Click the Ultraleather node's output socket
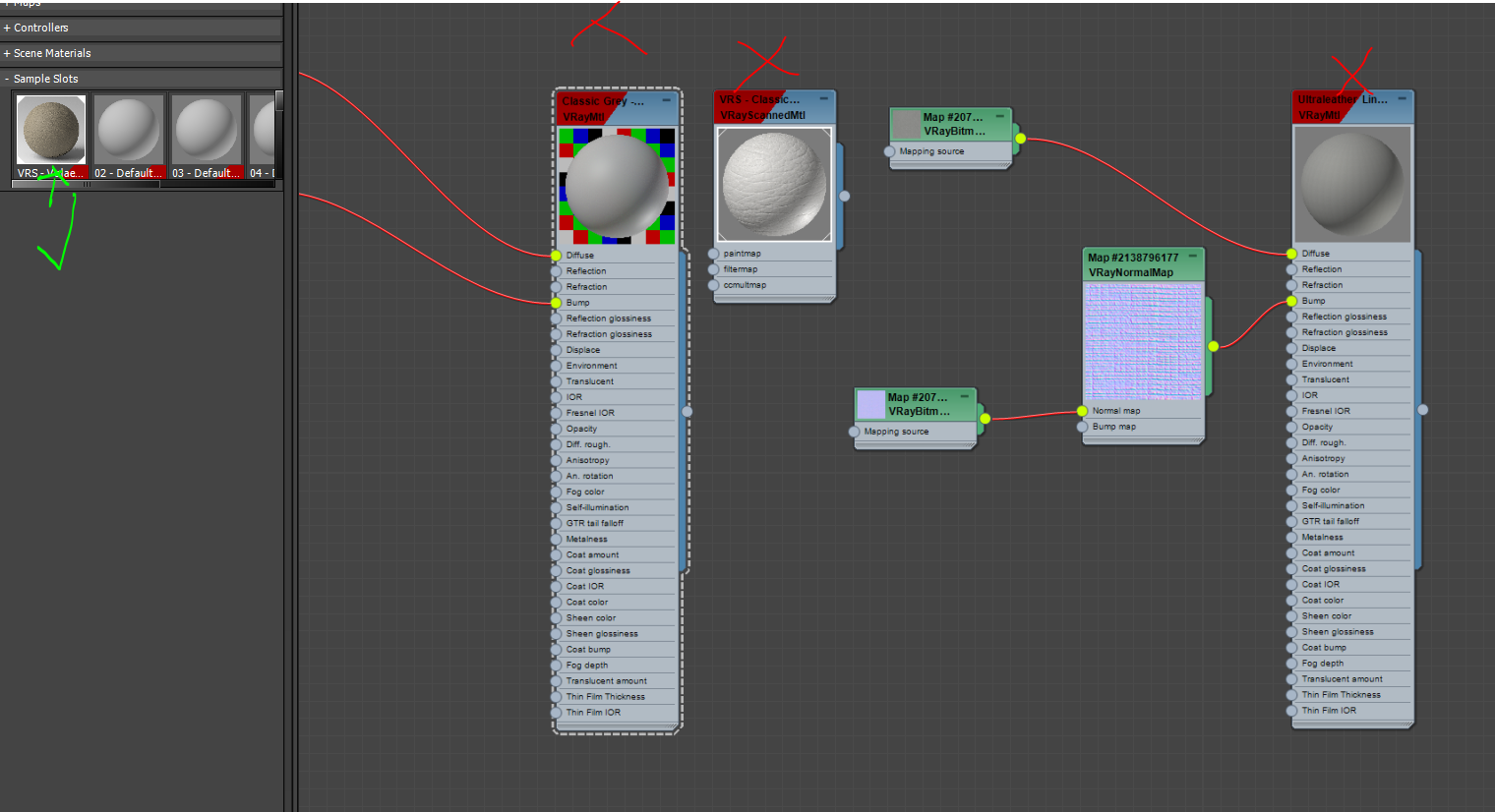 pos(1422,409)
